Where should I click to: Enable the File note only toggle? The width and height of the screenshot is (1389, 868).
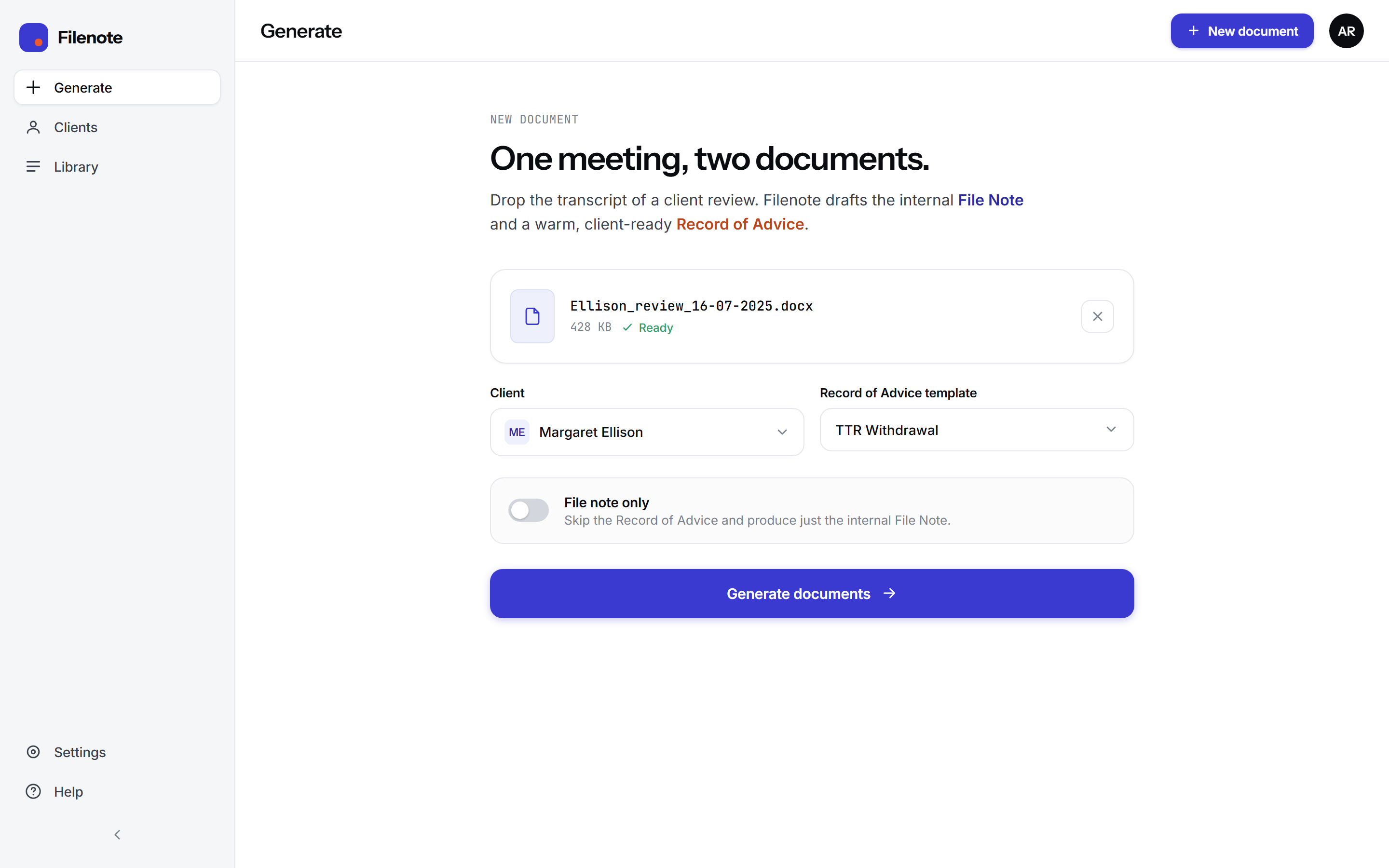point(528,510)
